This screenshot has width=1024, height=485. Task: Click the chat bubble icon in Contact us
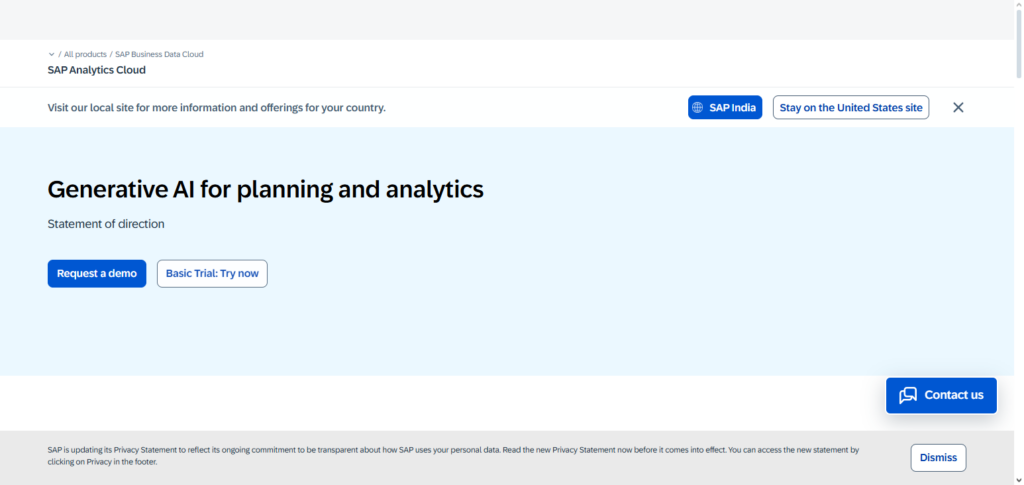908,396
